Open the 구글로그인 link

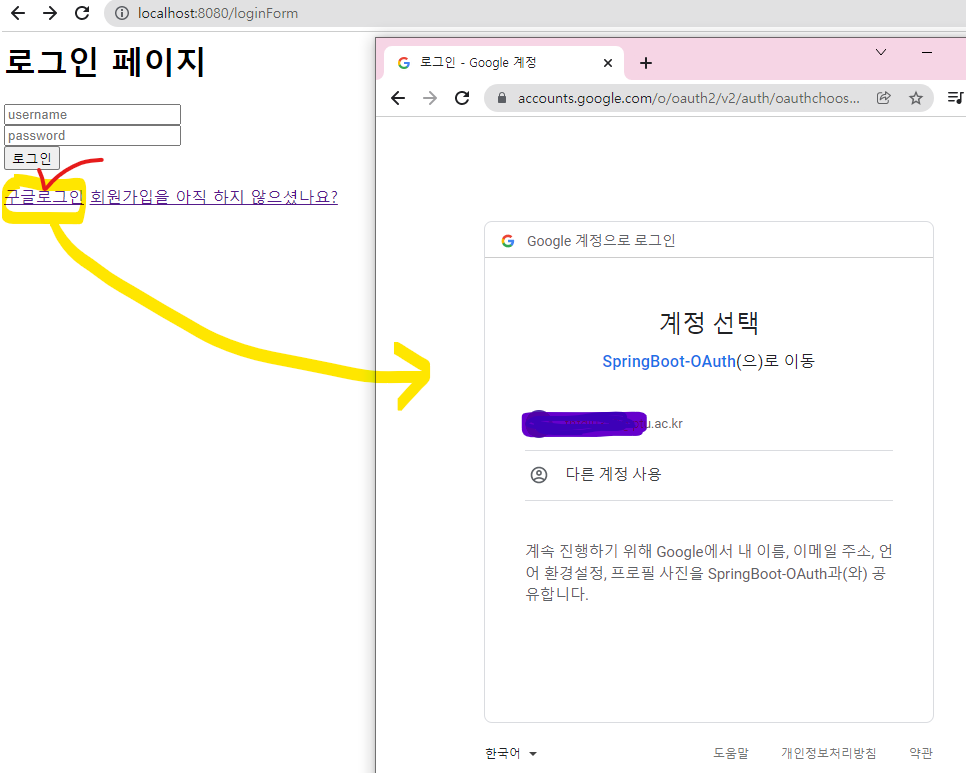click(x=44, y=196)
